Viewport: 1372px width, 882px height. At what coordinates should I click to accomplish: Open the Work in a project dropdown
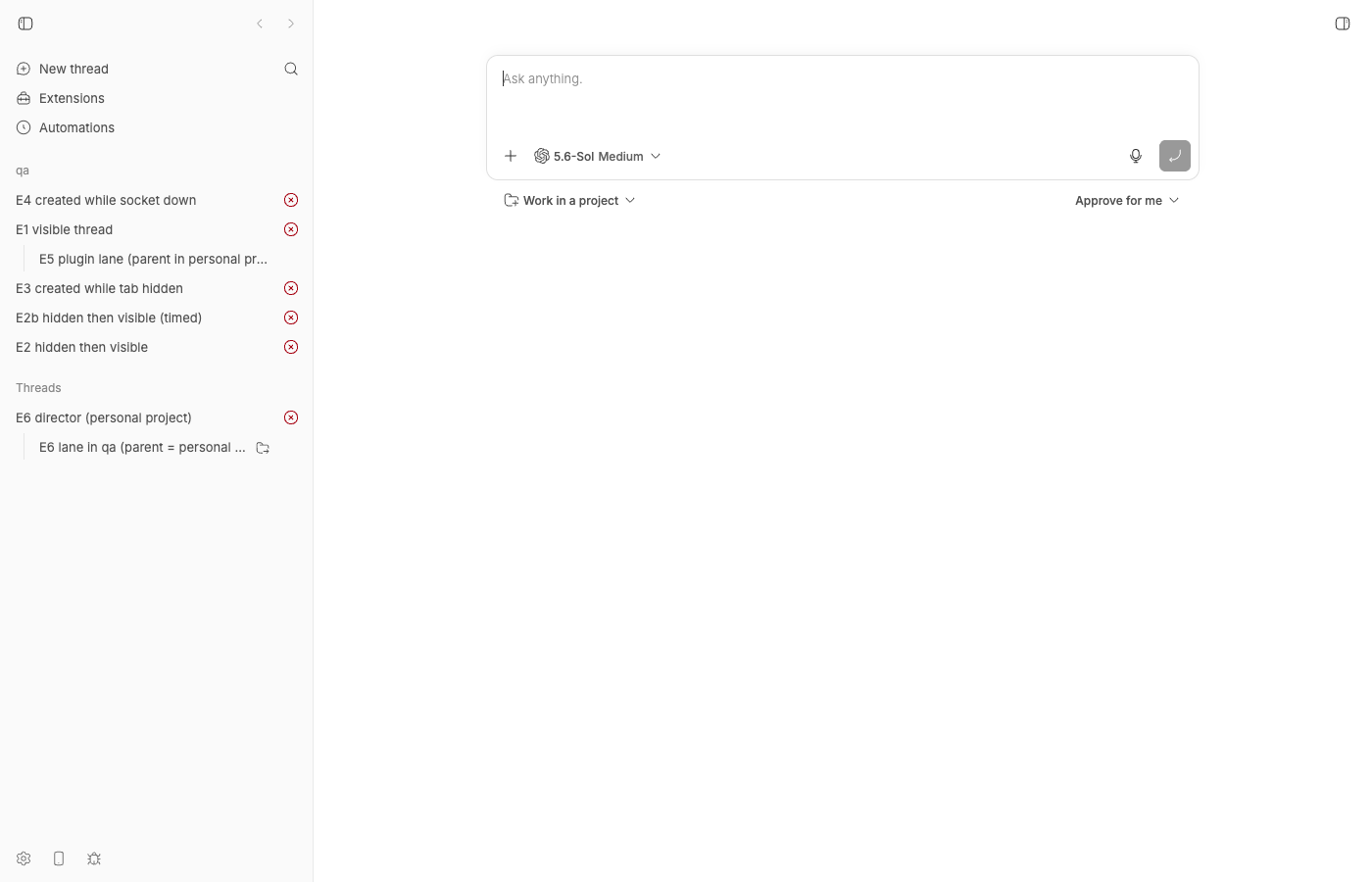tap(570, 200)
